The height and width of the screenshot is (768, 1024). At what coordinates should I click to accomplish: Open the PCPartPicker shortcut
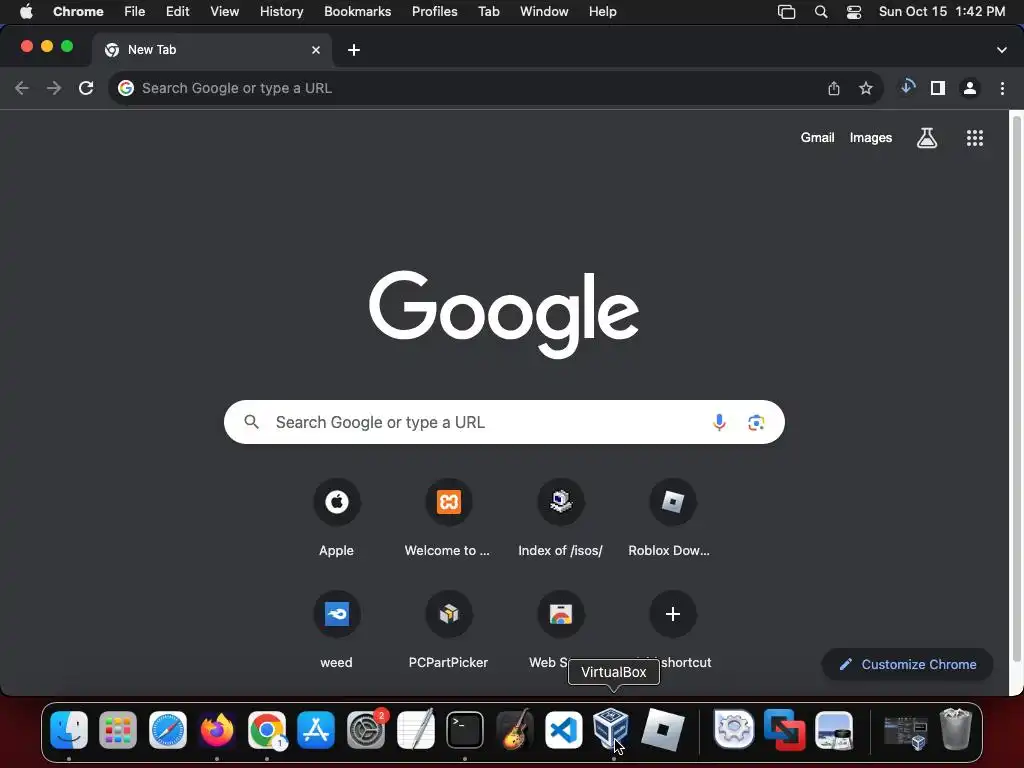(x=448, y=630)
